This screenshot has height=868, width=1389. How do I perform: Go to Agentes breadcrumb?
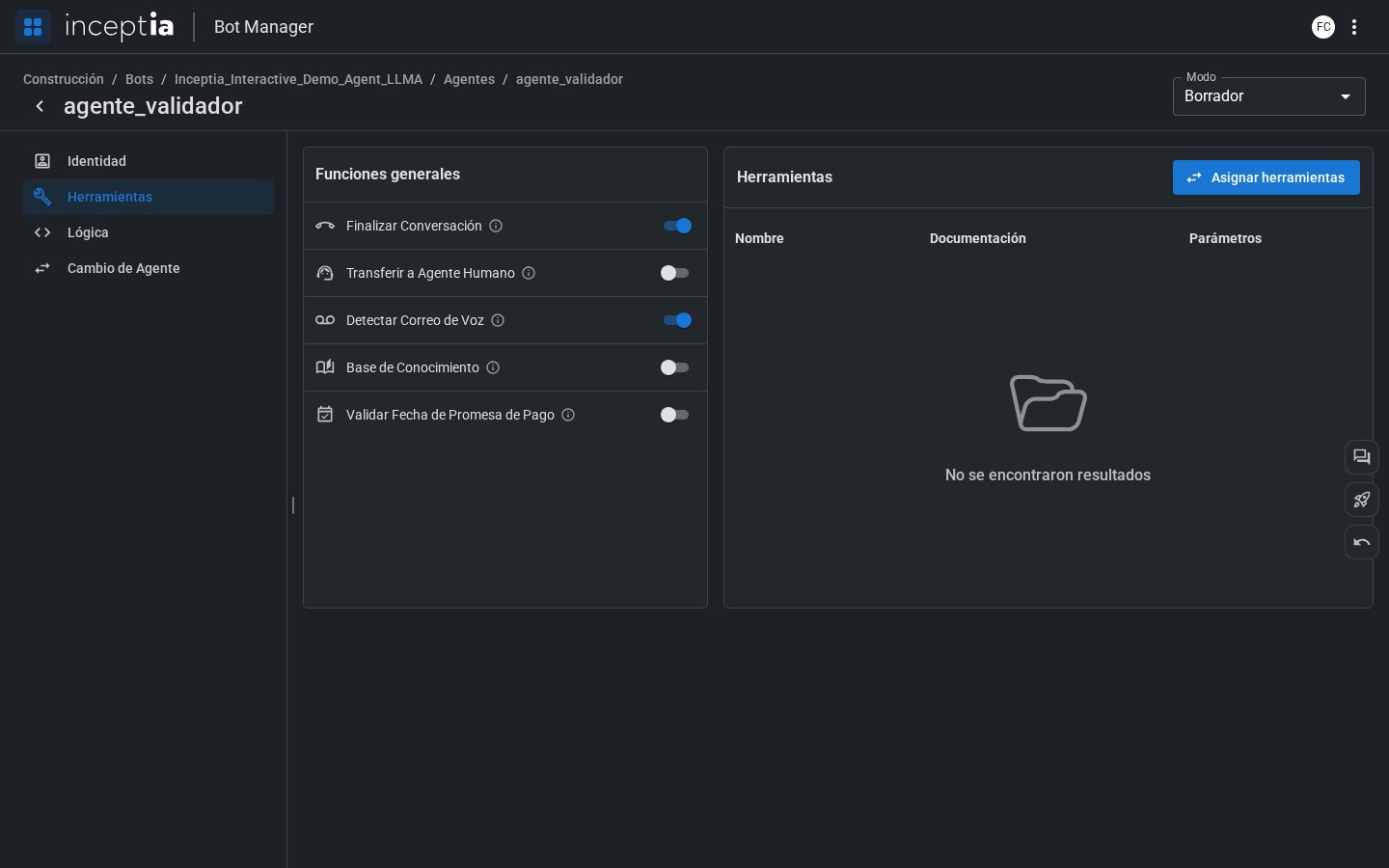(469, 79)
